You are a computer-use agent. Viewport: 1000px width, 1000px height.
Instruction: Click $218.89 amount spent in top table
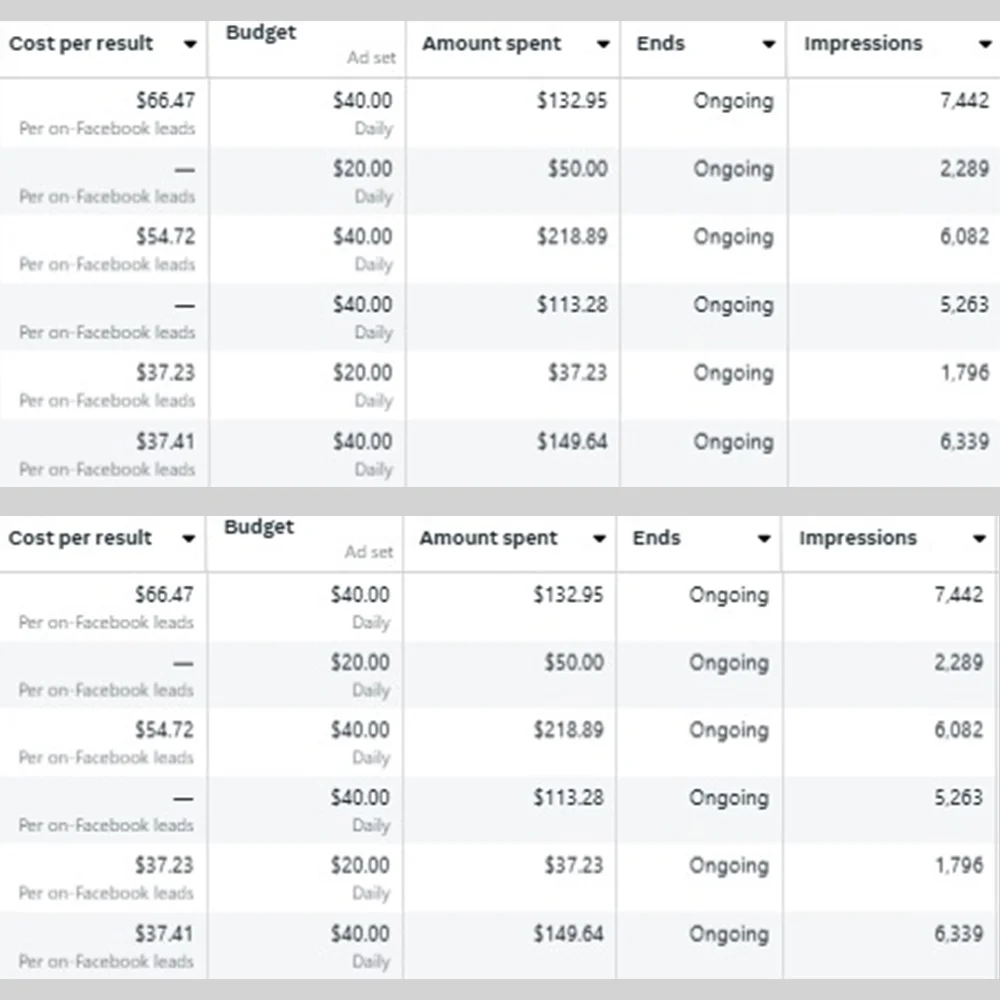[571, 237]
